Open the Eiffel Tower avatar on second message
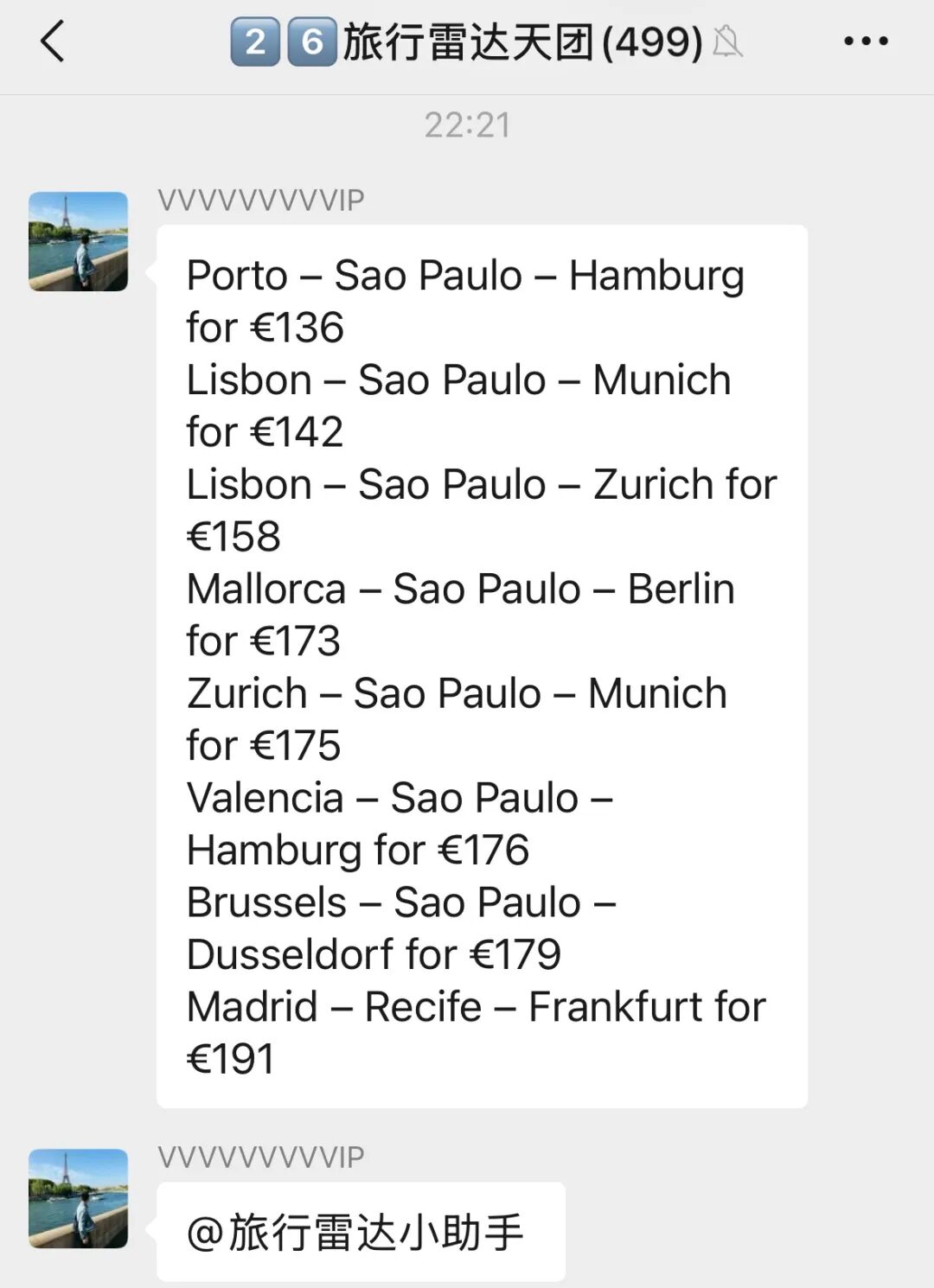 click(x=78, y=1198)
